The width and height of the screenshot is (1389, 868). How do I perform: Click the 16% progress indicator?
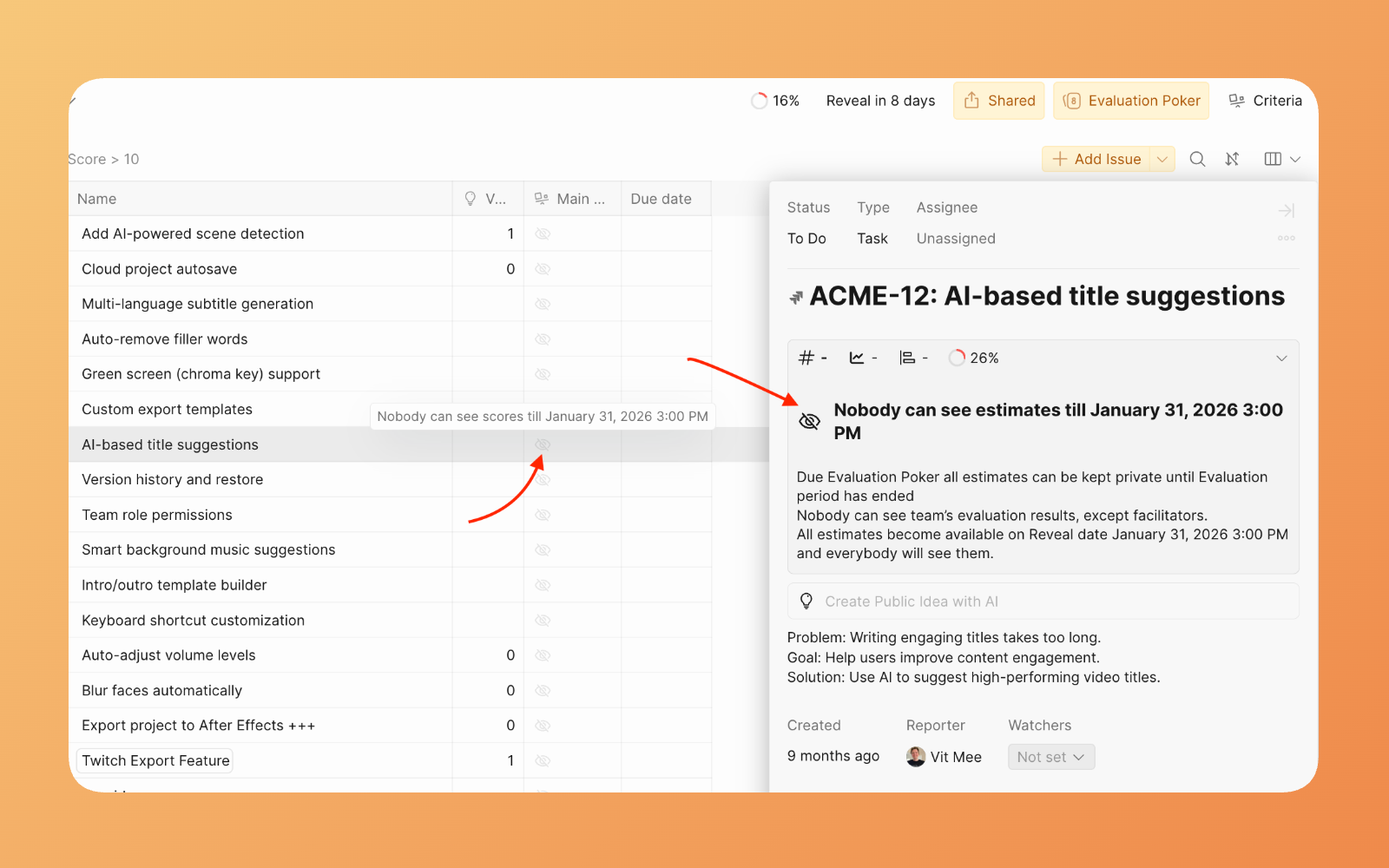tap(775, 101)
